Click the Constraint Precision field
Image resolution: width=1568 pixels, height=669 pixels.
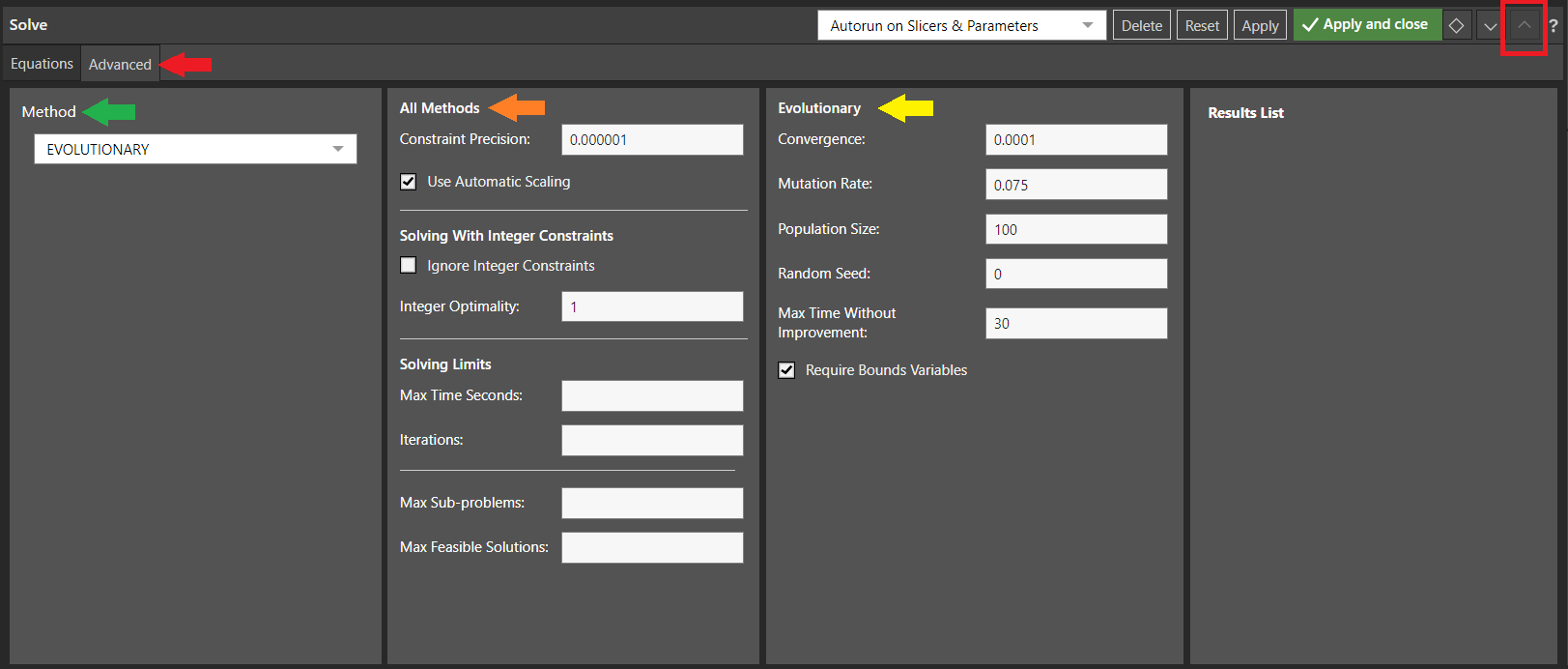(x=652, y=140)
